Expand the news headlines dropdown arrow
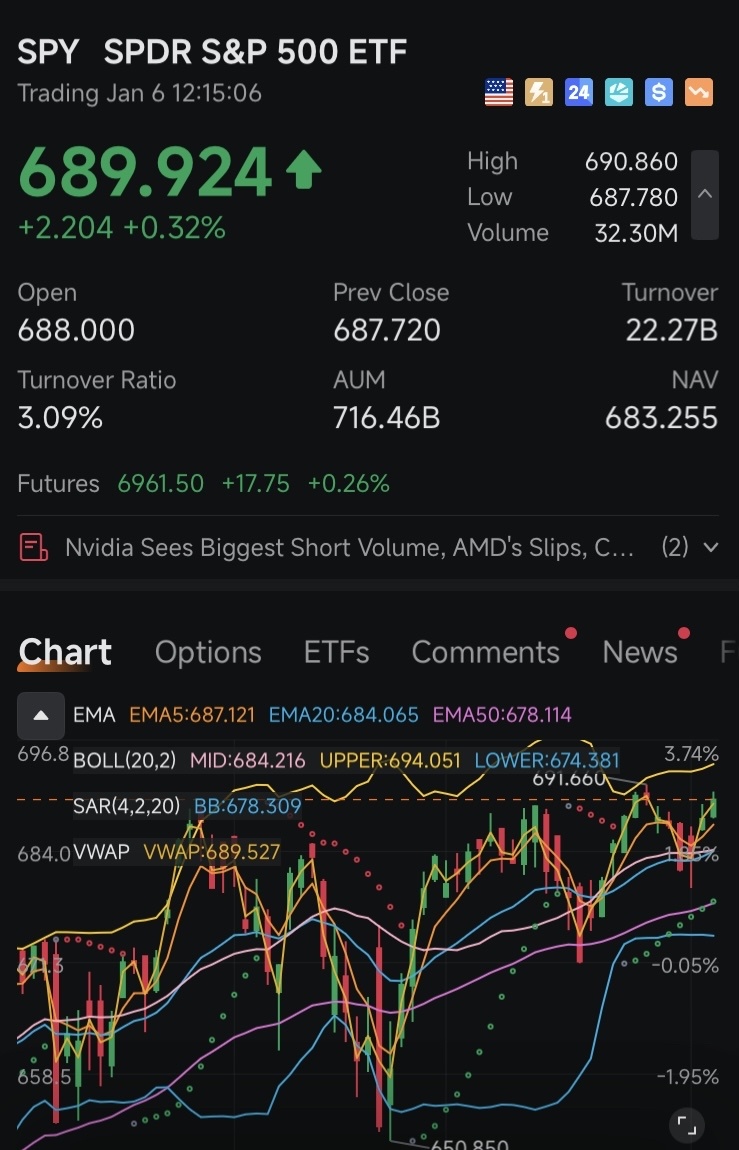This screenshot has height=1150, width=739. (x=710, y=547)
